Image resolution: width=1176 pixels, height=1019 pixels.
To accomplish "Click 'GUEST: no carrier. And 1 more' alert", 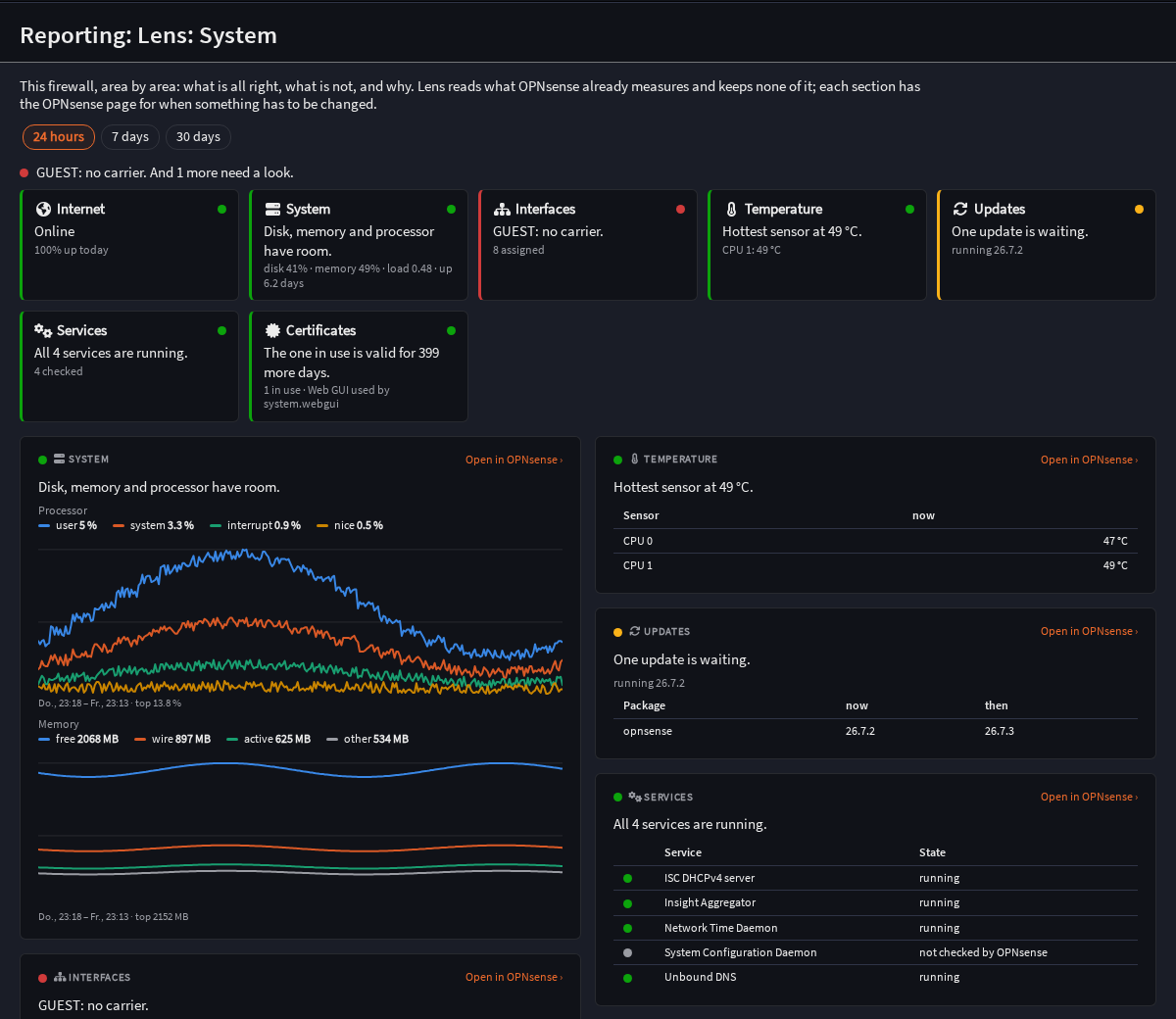I will tap(165, 172).
